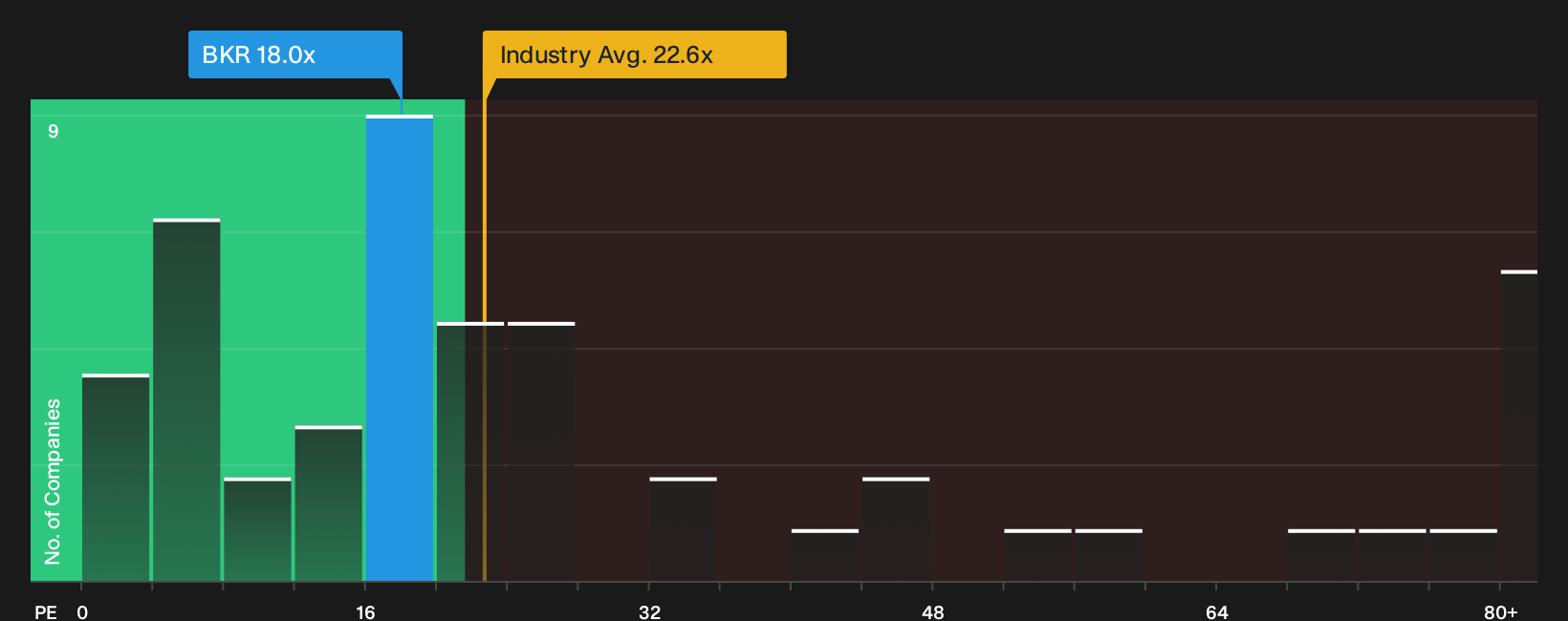Click the y-axis value 9
The width and height of the screenshot is (1568, 621).
(54, 131)
